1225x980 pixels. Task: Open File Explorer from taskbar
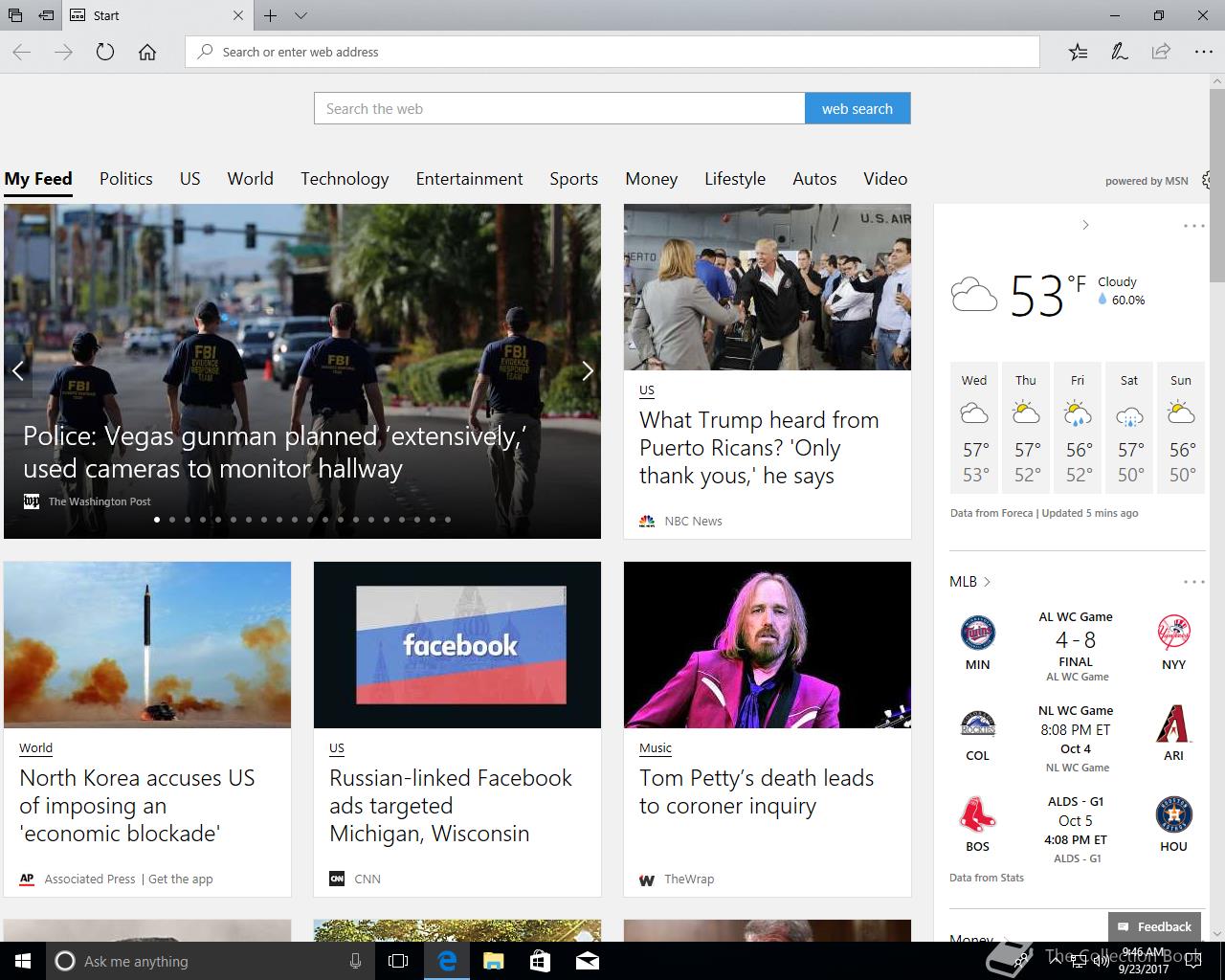tap(493, 961)
